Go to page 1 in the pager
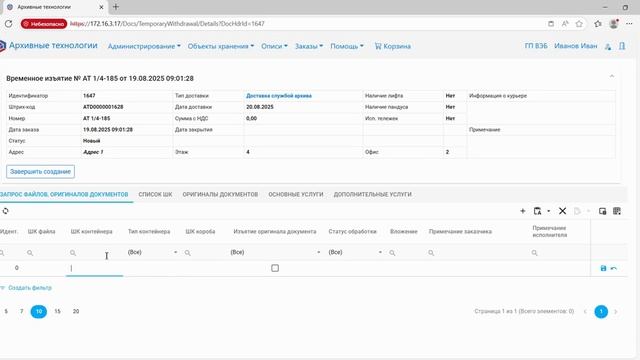 (x=601, y=311)
